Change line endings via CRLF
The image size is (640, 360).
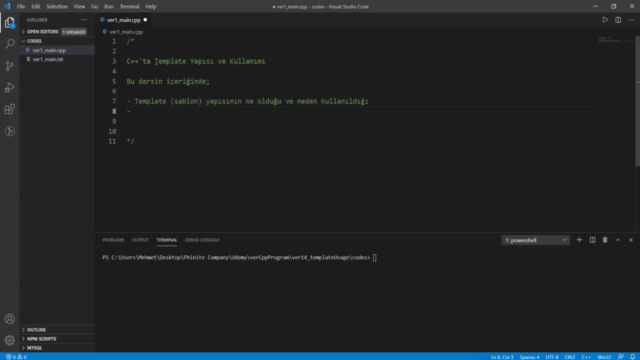[x=570, y=357]
